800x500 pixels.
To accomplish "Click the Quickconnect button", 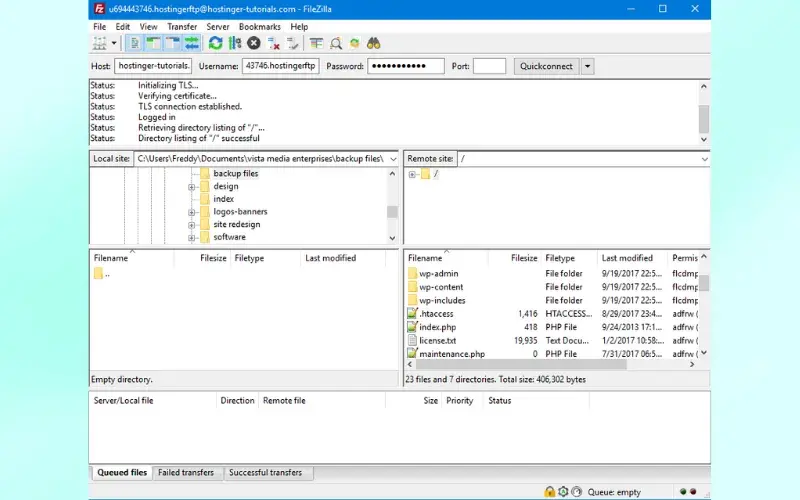I will 546,66.
